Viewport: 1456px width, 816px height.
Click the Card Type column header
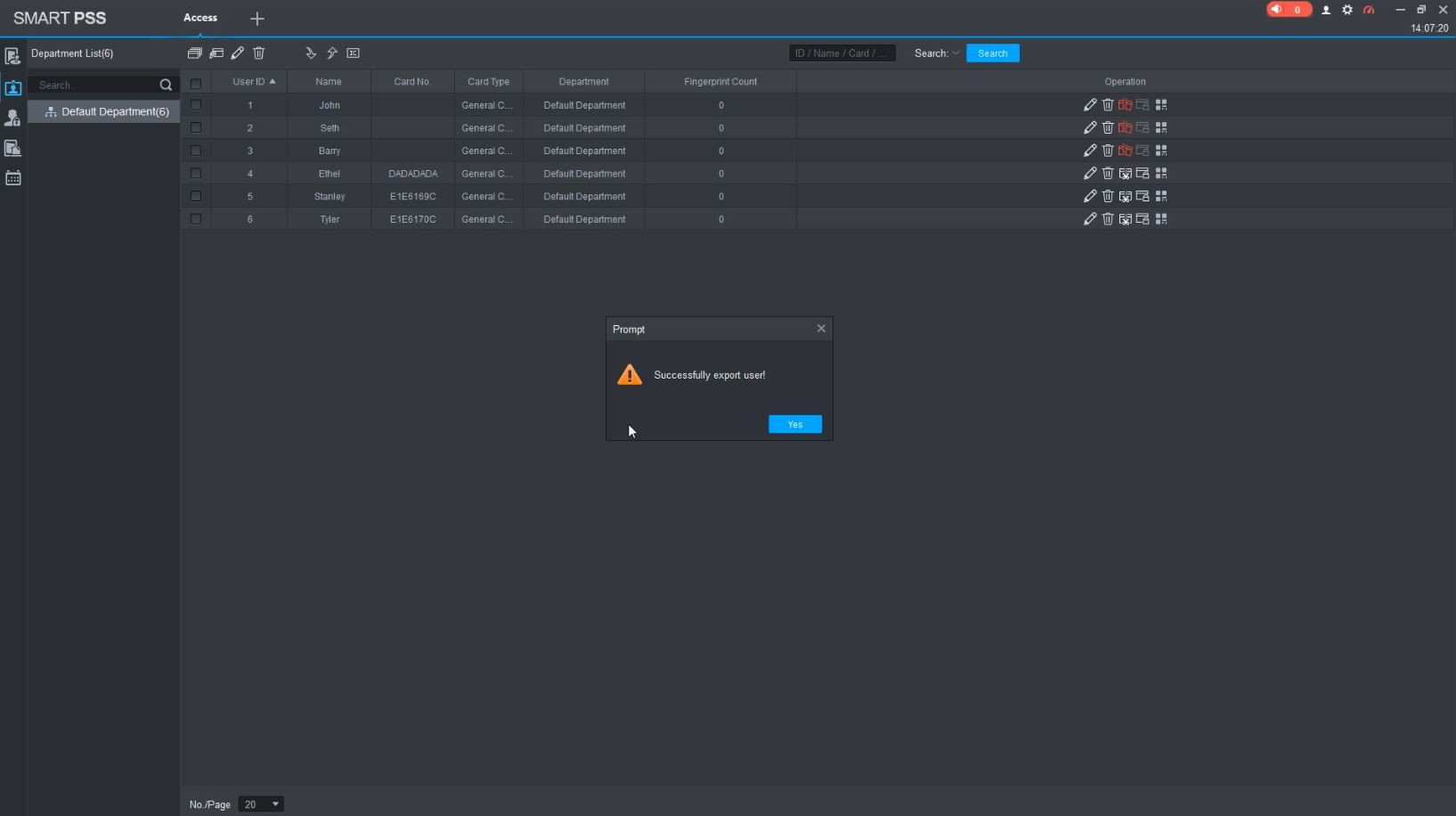pos(489,82)
